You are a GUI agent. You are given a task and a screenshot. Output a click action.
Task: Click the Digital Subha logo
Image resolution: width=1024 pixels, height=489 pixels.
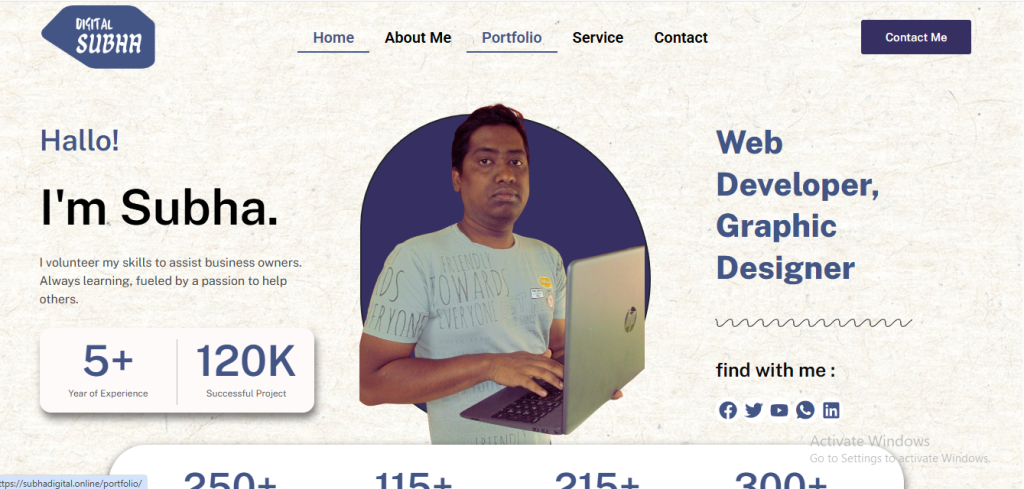(99, 37)
